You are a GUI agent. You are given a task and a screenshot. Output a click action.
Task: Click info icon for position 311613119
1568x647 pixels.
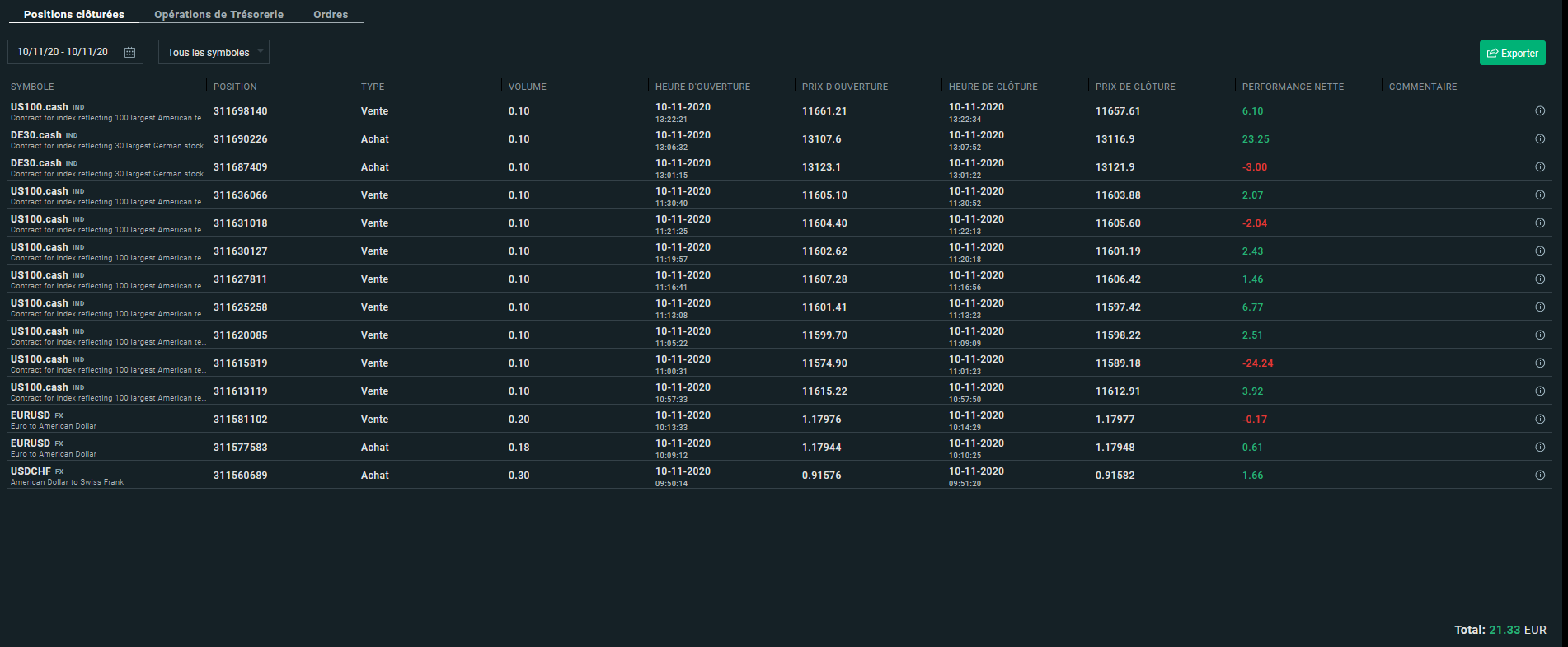click(1540, 391)
